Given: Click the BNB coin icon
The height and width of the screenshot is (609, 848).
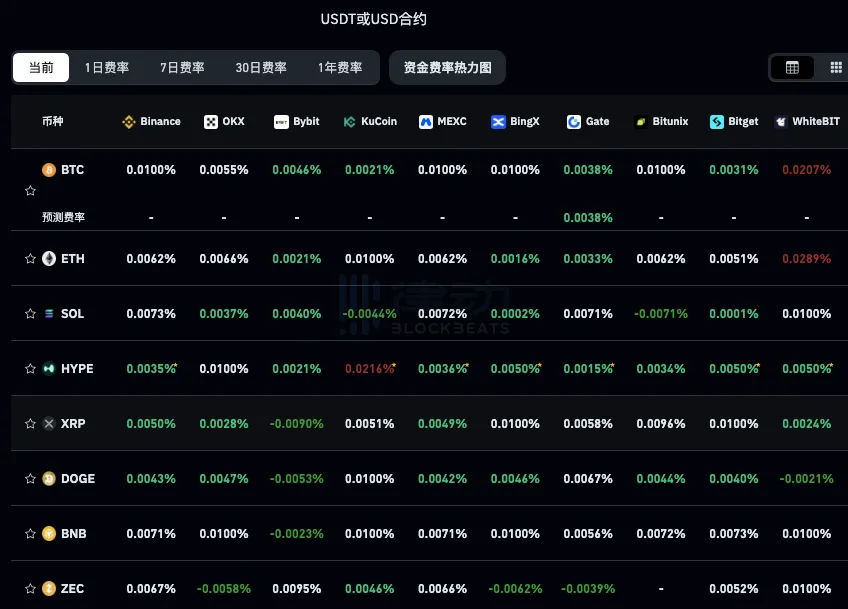Looking at the screenshot, I should [49, 534].
